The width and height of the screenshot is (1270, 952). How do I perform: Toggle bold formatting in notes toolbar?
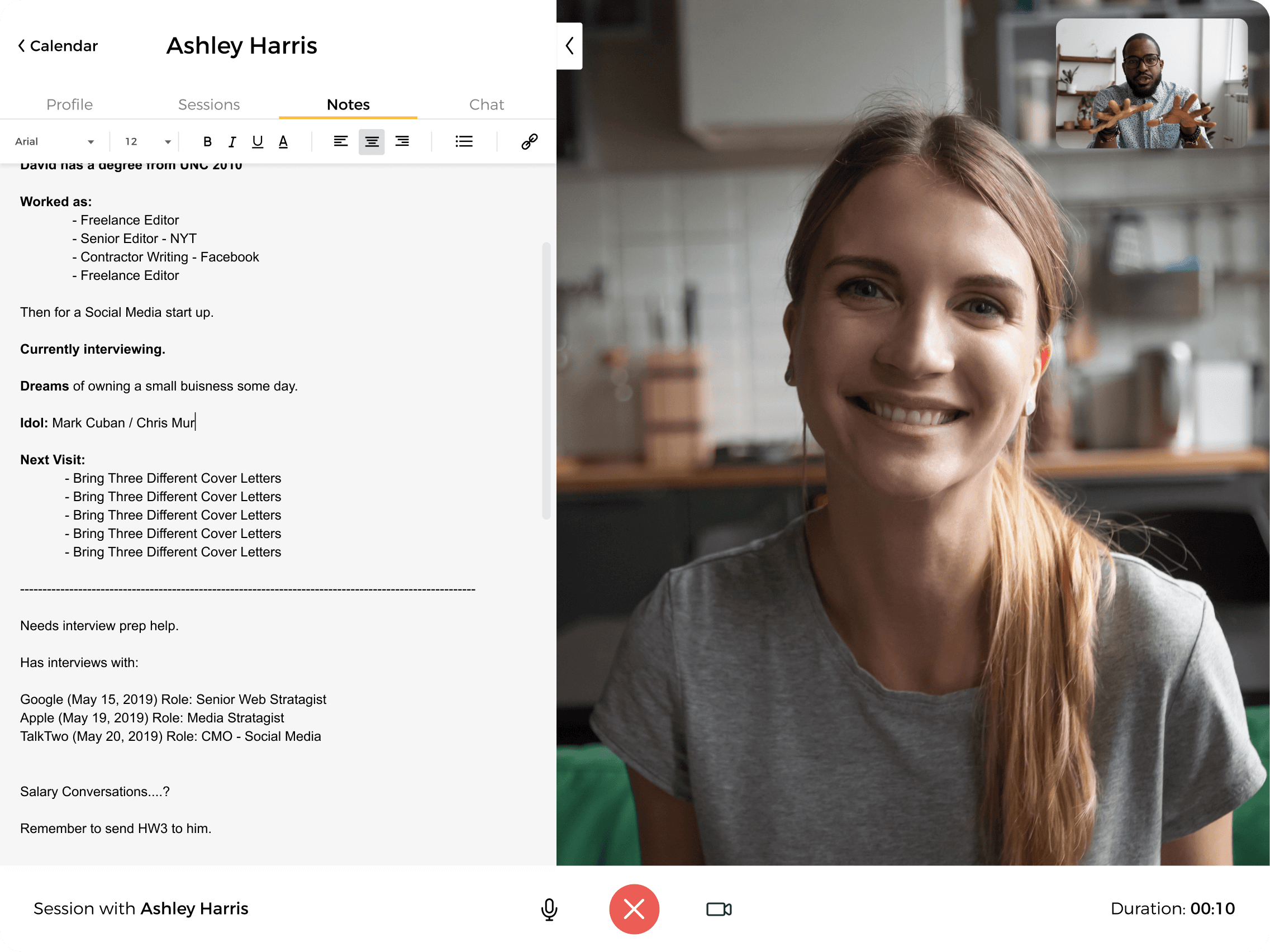point(207,142)
